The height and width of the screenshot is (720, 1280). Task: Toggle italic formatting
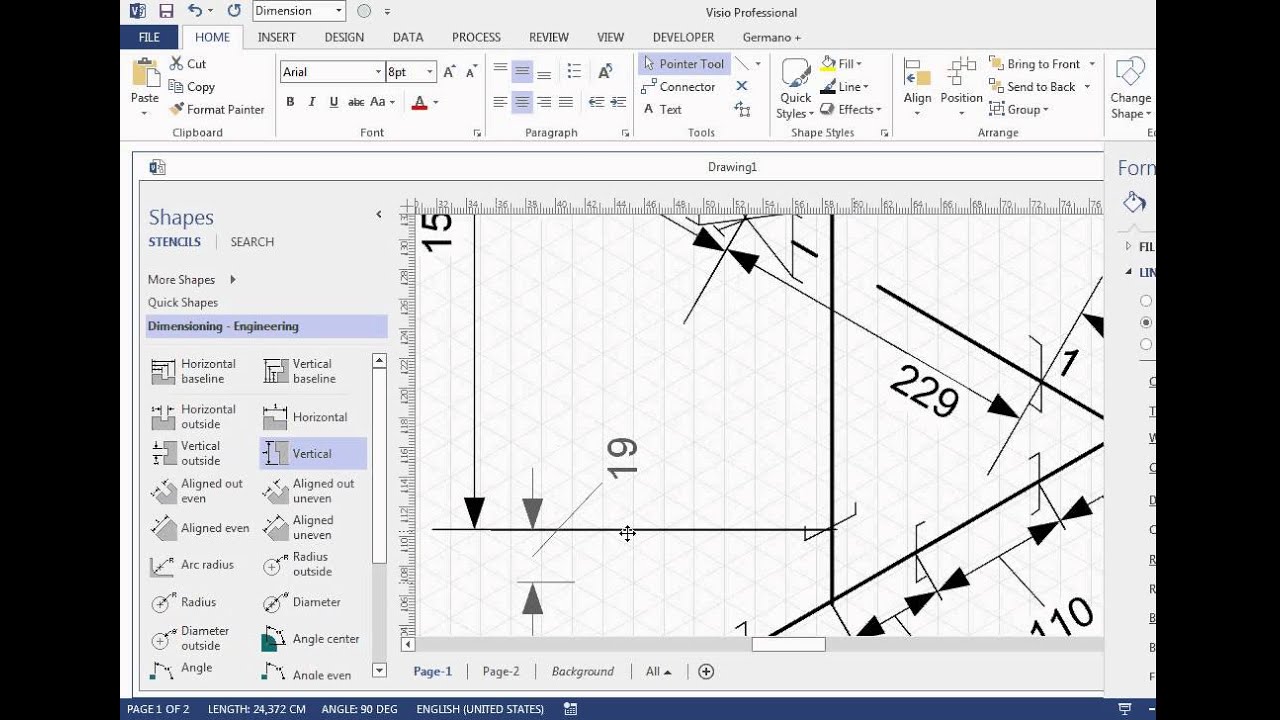click(312, 102)
